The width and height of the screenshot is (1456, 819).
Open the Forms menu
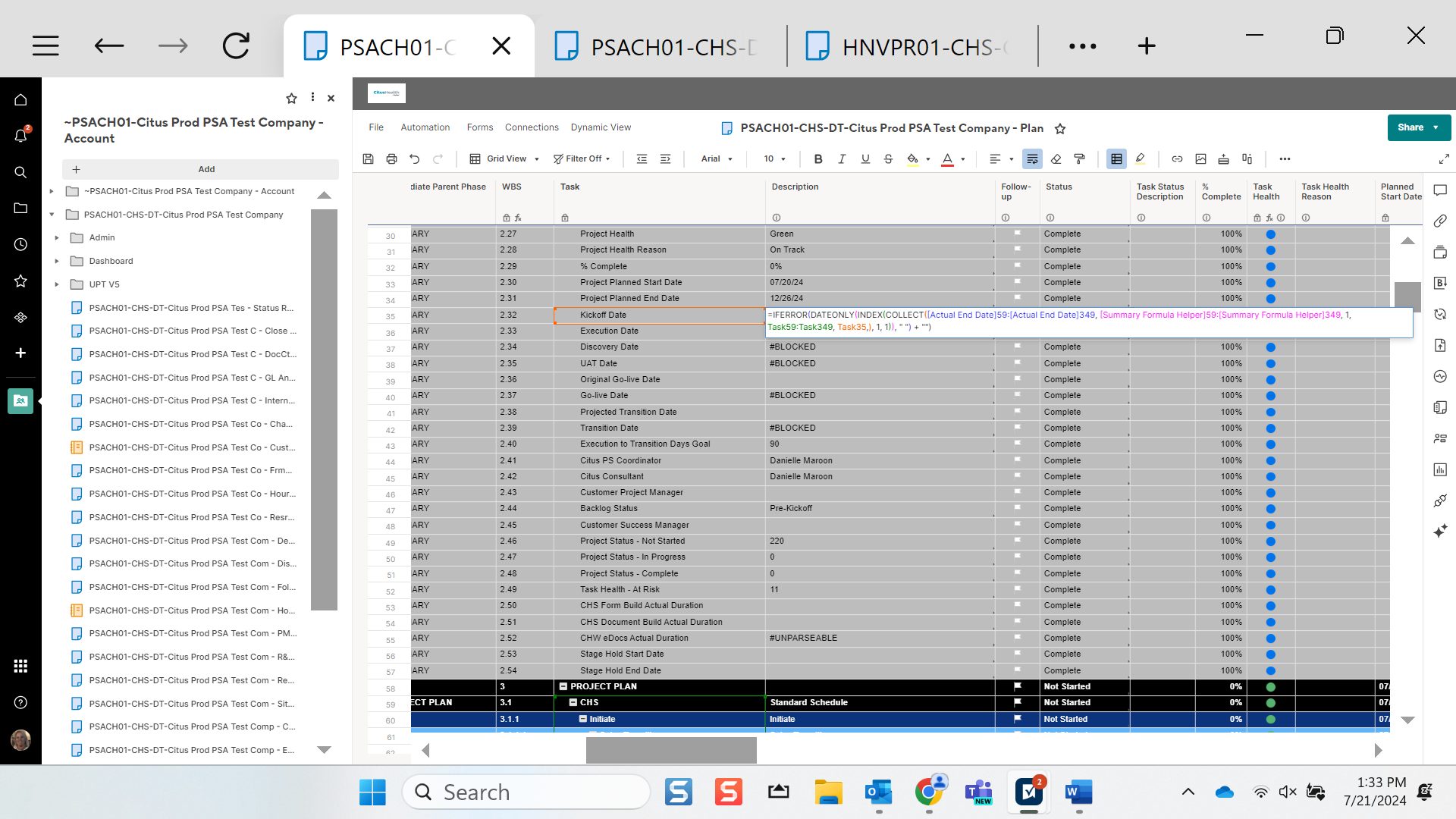(479, 127)
